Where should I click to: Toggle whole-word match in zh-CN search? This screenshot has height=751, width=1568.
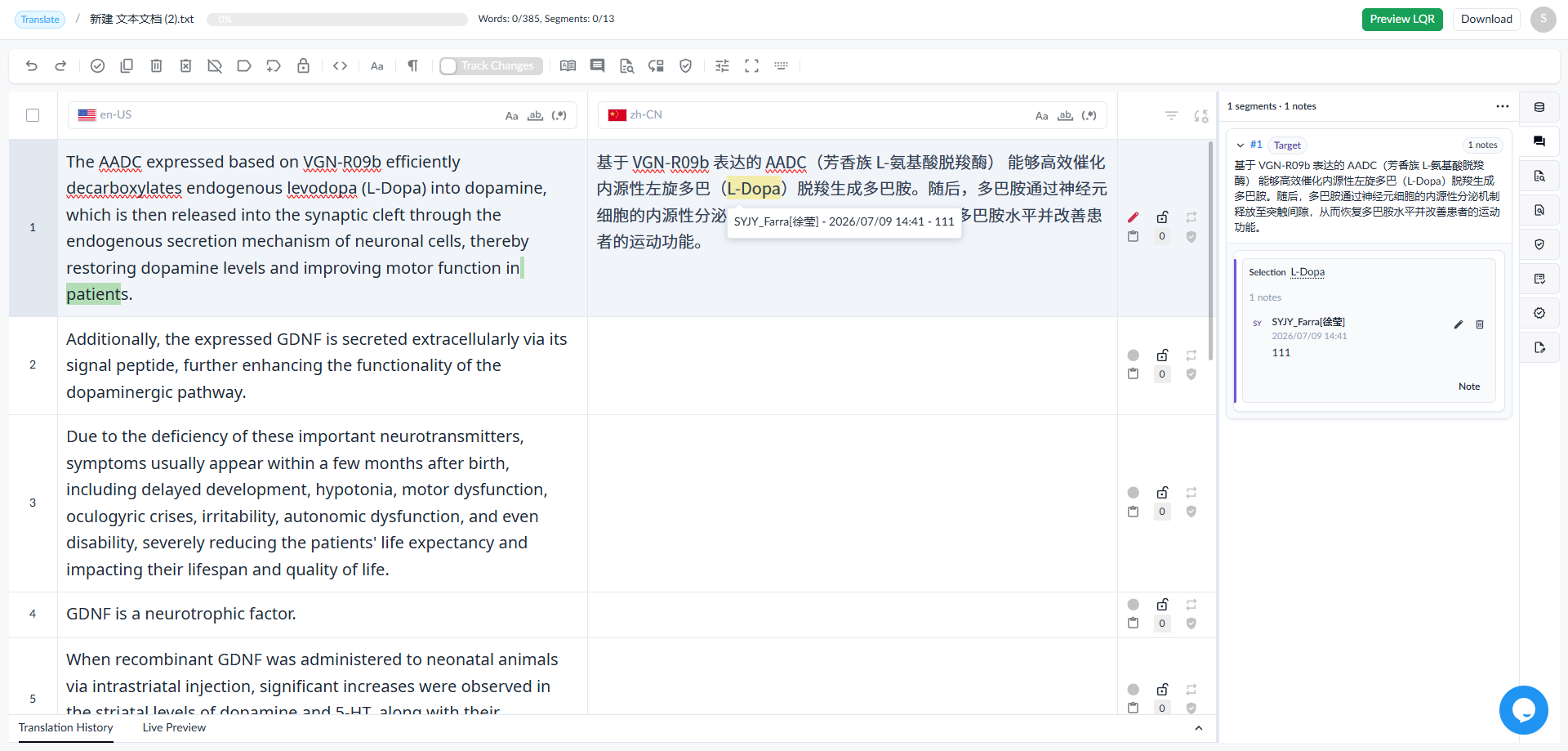(x=1065, y=116)
